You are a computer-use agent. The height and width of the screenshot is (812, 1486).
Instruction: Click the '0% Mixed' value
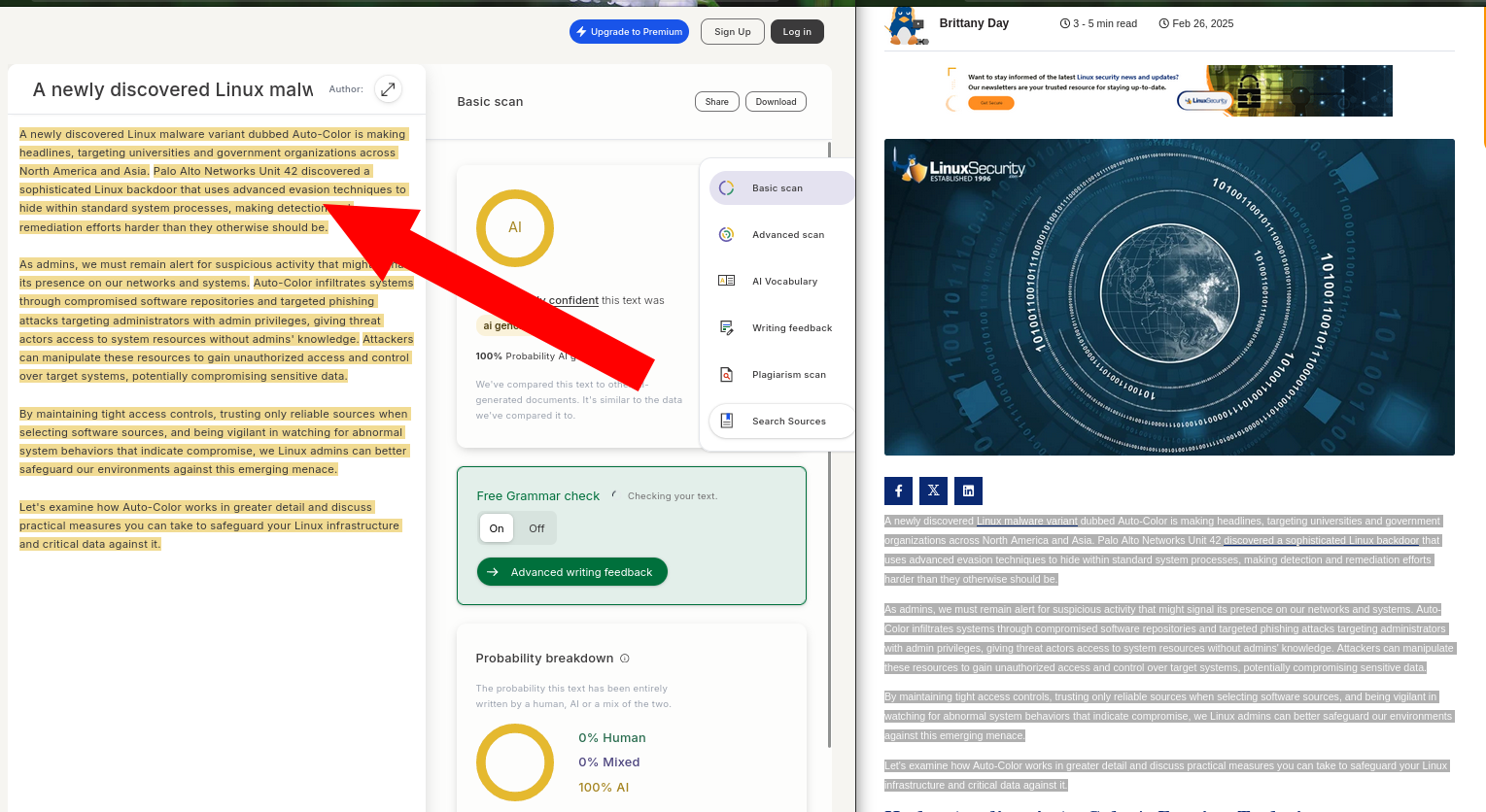(609, 762)
